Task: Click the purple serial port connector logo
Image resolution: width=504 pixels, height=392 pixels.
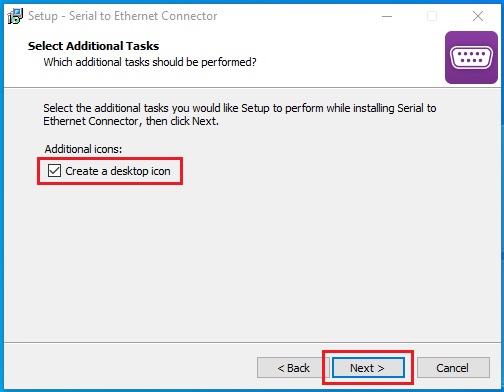Action: coord(471,57)
